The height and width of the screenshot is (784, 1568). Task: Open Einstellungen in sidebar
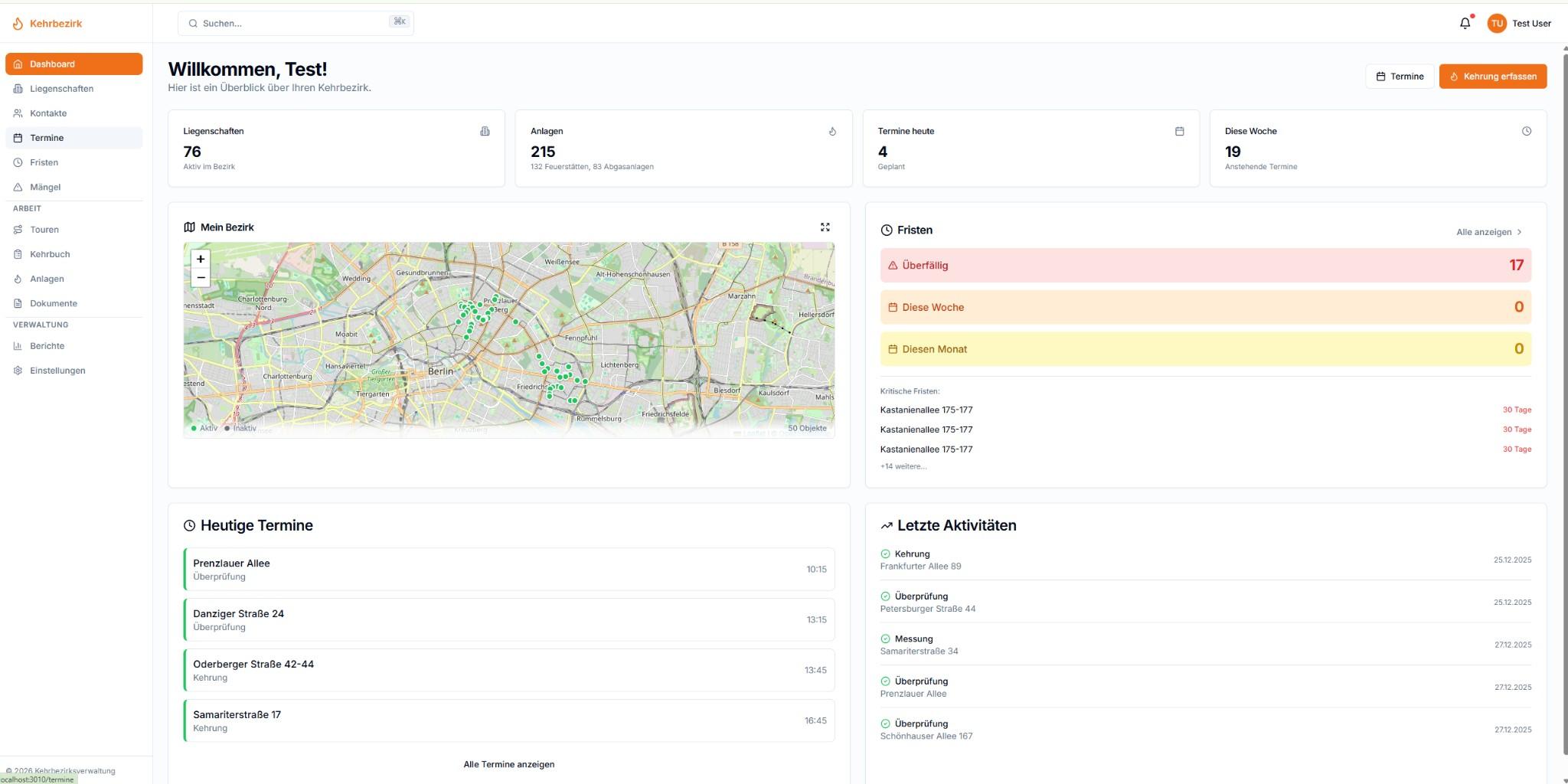coord(73,371)
